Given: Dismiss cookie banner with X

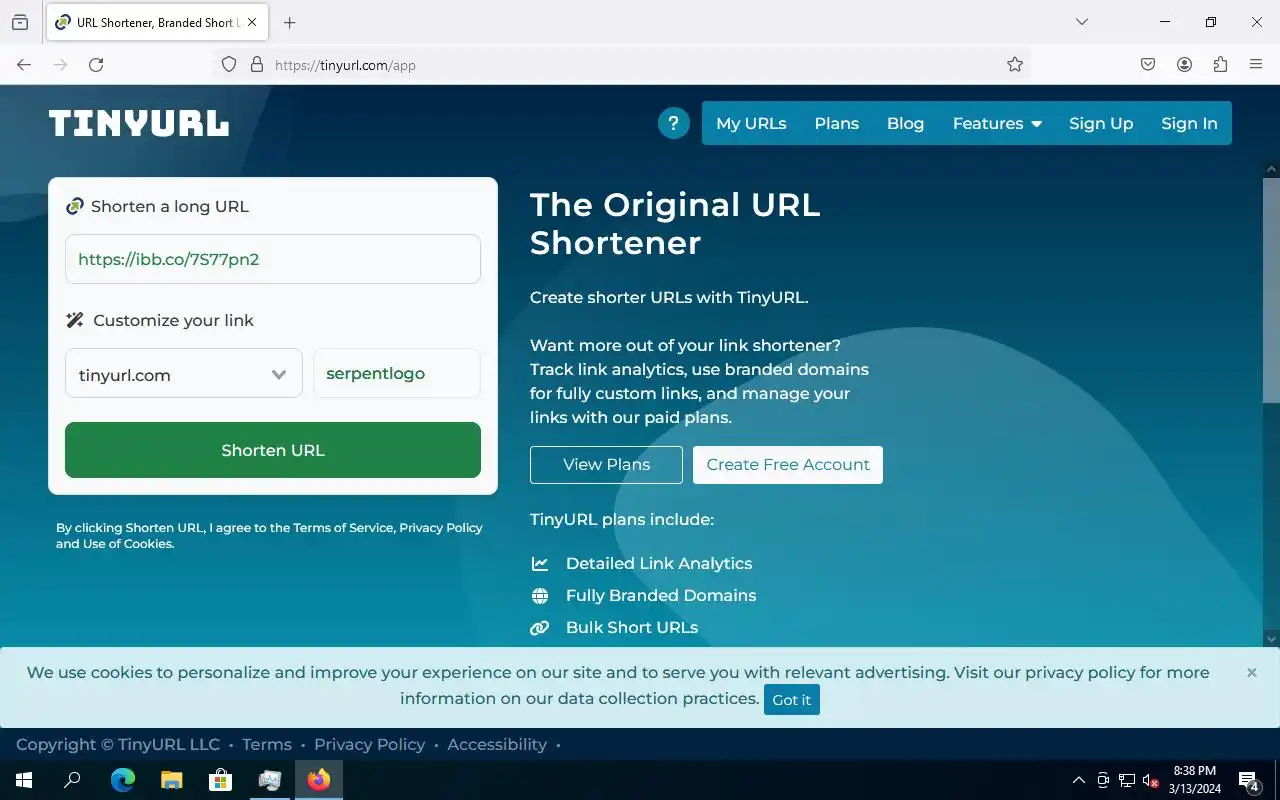Looking at the screenshot, I should coord(1251,672).
